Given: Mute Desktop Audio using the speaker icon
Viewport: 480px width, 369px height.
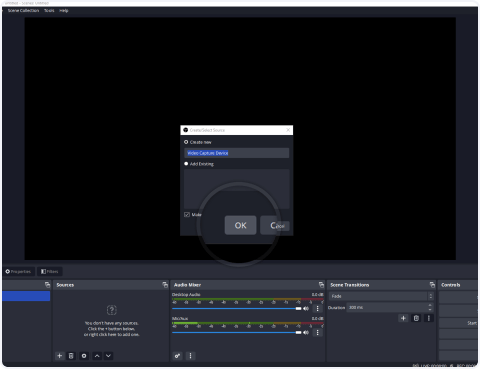Looking at the screenshot, I should click(306, 308).
